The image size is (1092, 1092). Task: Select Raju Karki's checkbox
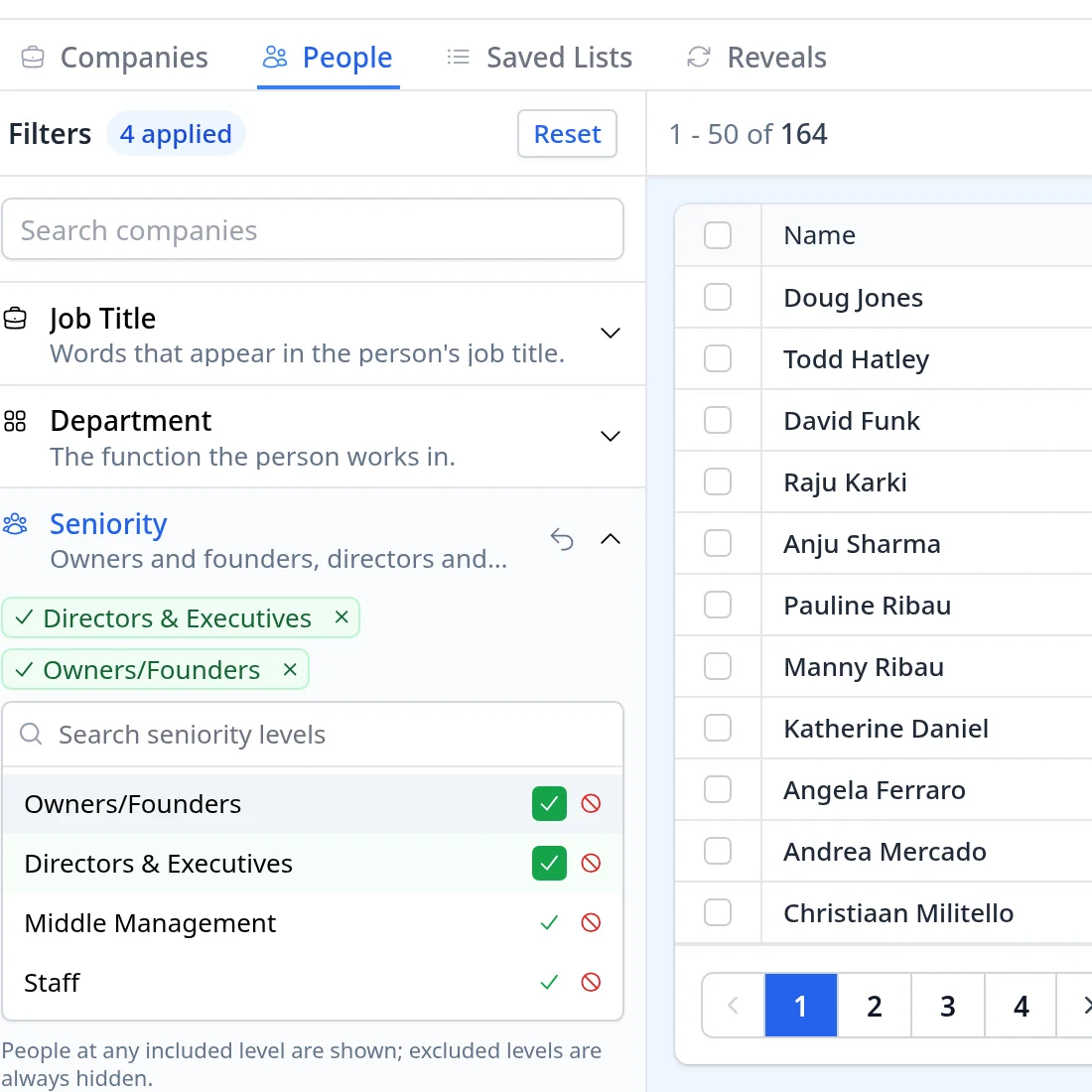[718, 481]
